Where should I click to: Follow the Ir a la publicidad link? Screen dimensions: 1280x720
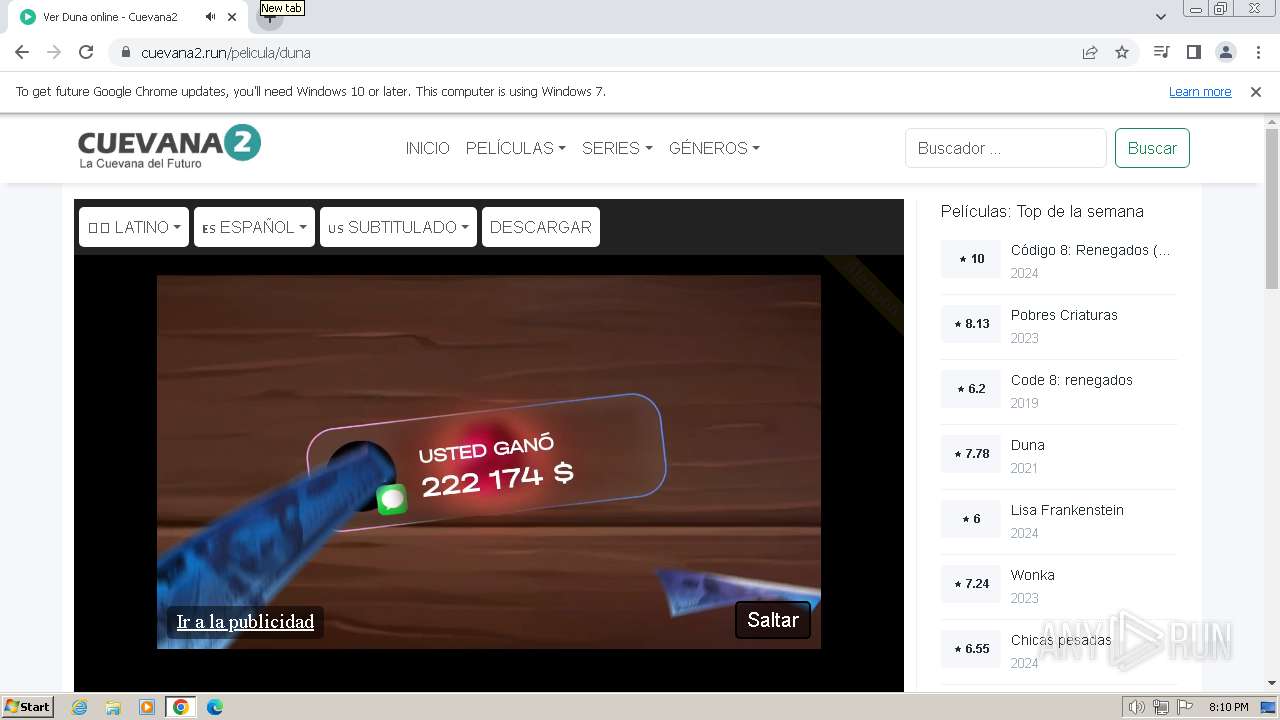[x=245, y=621]
